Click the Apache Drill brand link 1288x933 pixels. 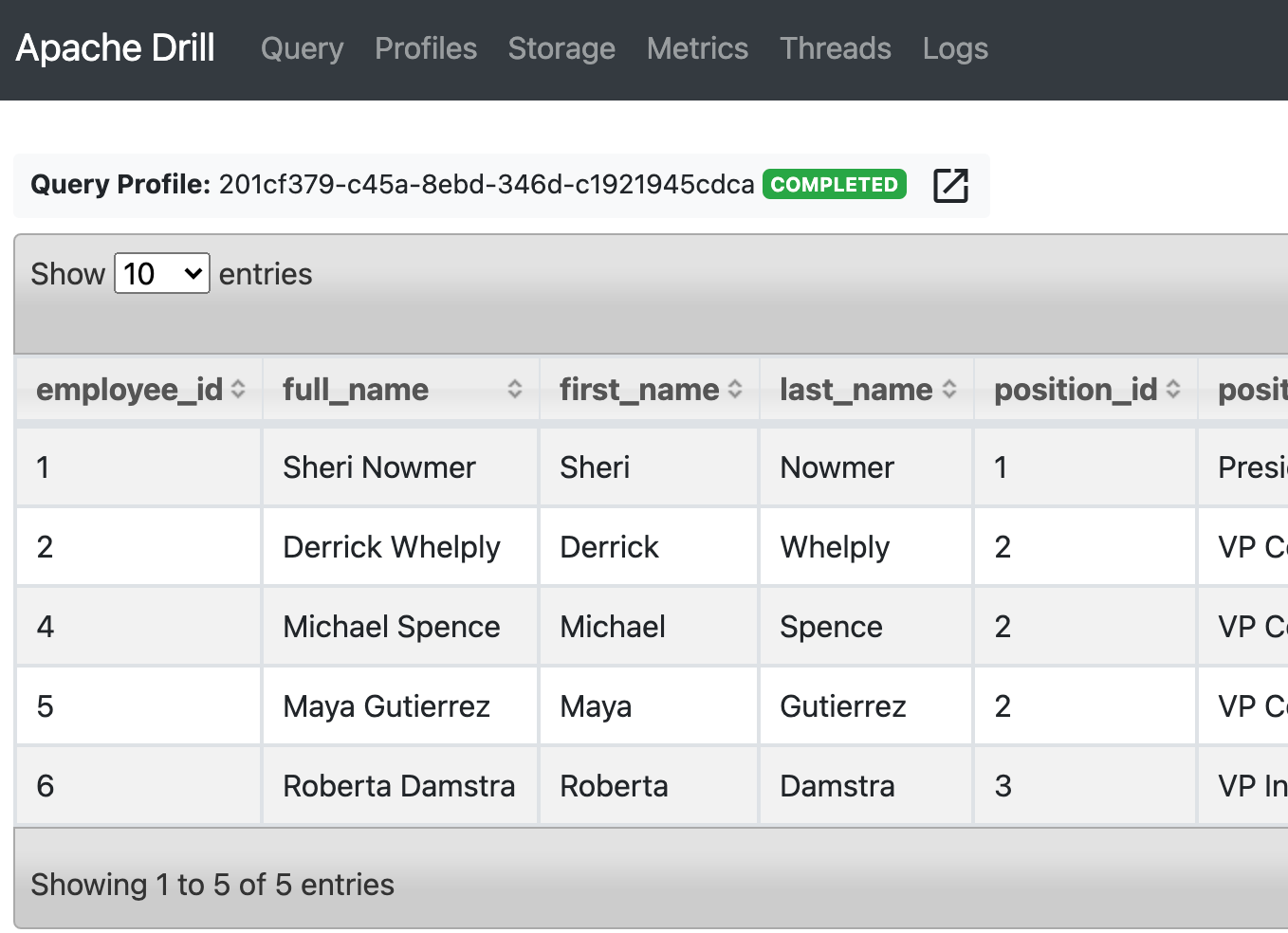click(x=116, y=48)
